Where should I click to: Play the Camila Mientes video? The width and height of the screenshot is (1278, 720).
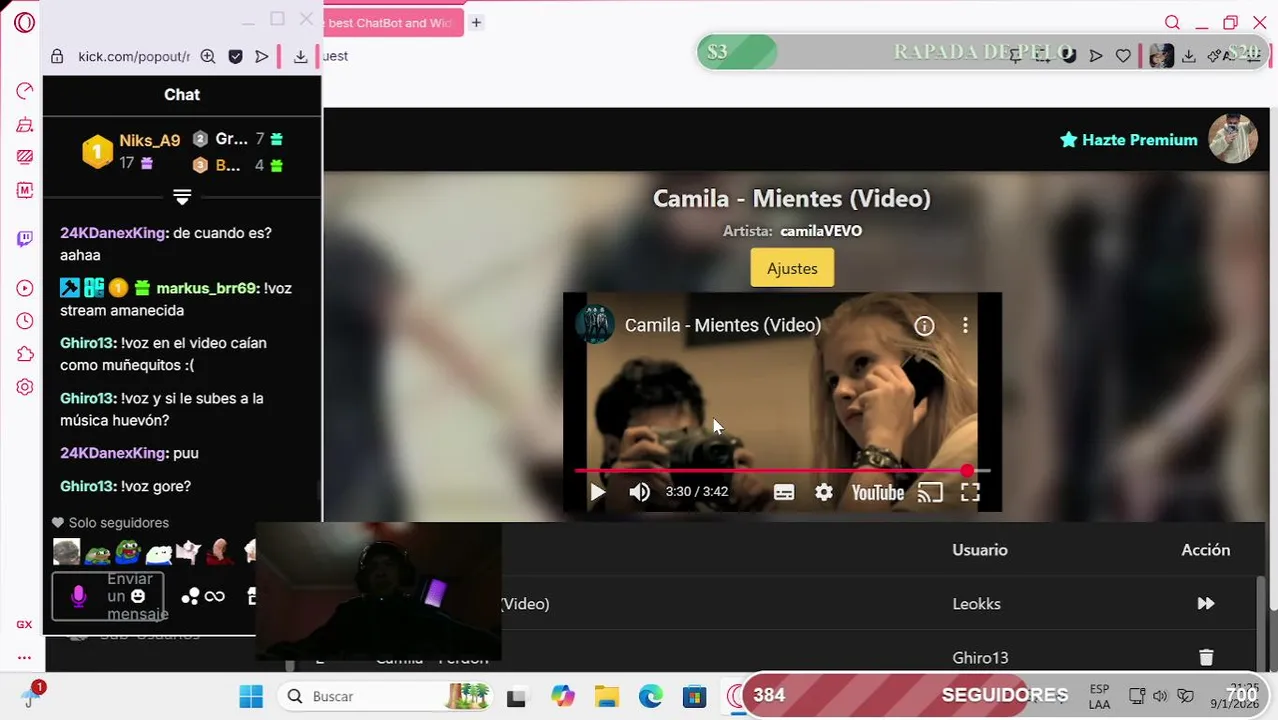tap(597, 492)
